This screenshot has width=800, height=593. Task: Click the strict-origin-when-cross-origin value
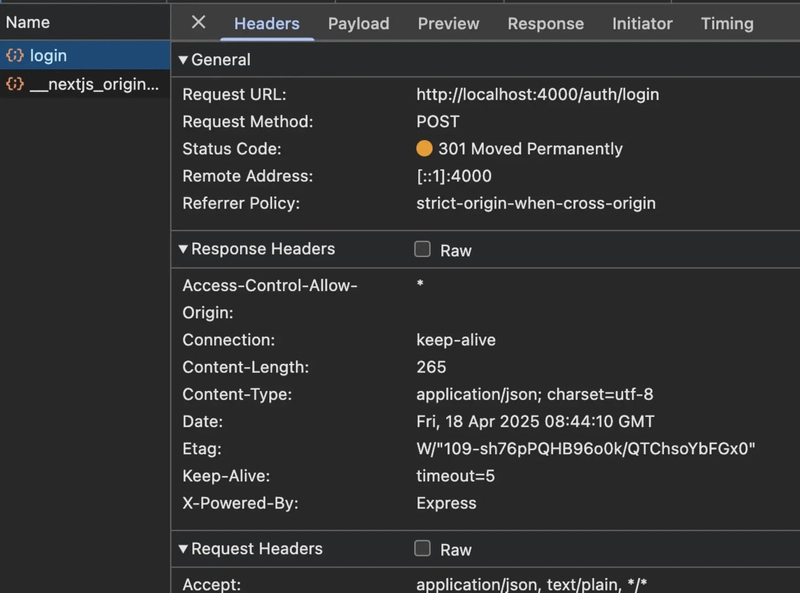point(536,203)
